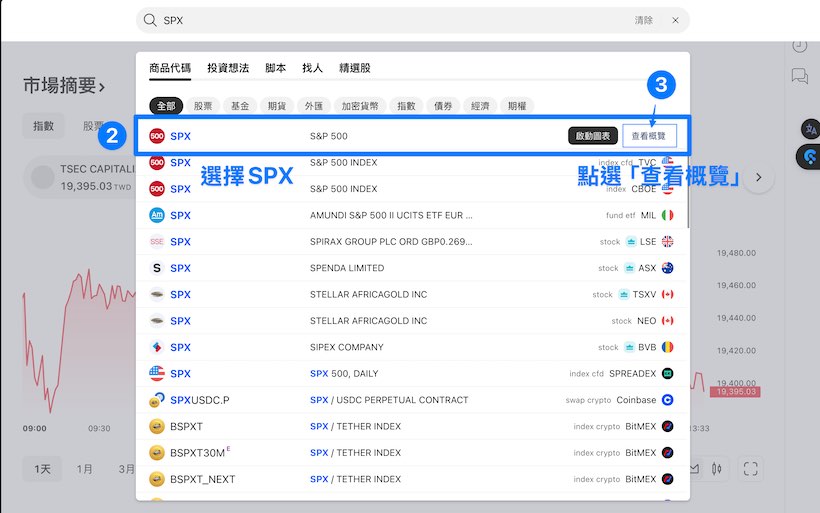The image size is (820, 513).
Task: Click the candlestick chart type icon
Action: (717, 469)
